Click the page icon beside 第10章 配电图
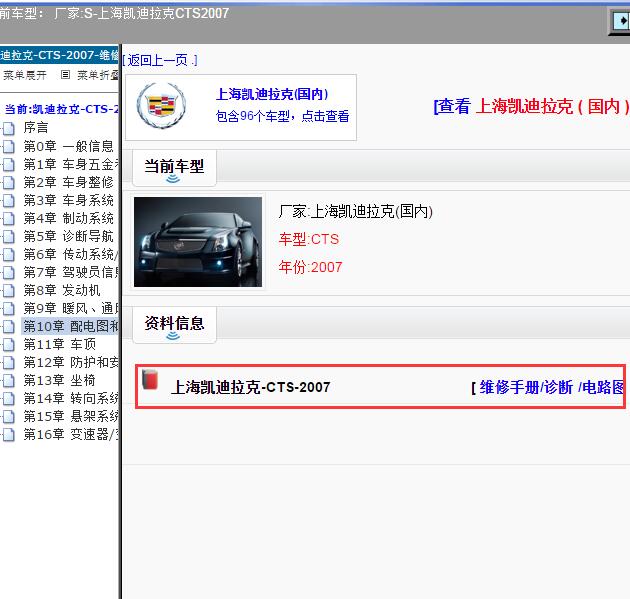 [9, 326]
